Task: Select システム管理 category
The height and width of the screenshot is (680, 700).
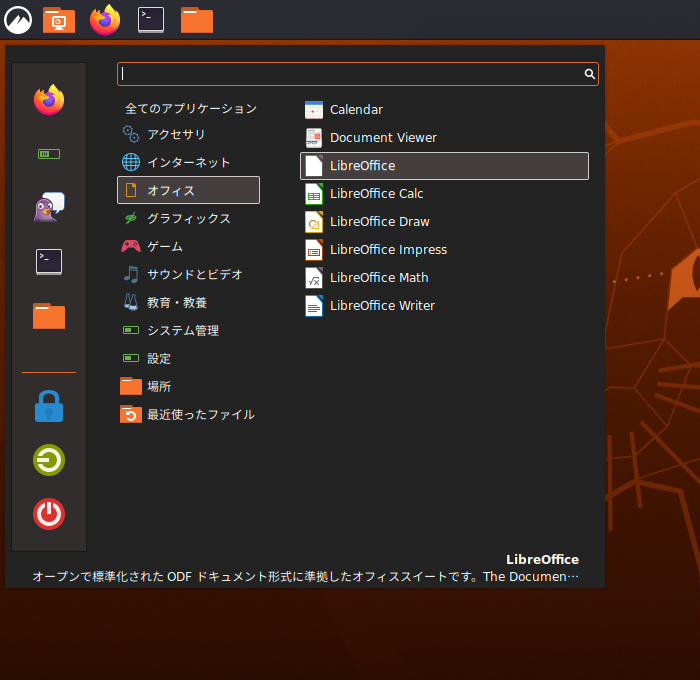Action: coord(188,330)
